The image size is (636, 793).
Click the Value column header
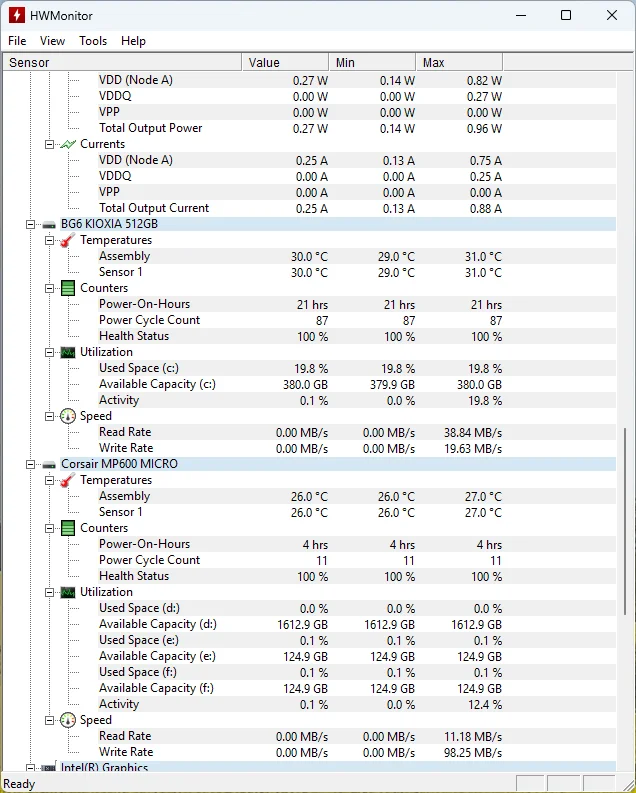pyautogui.click(x=285, y=62)
